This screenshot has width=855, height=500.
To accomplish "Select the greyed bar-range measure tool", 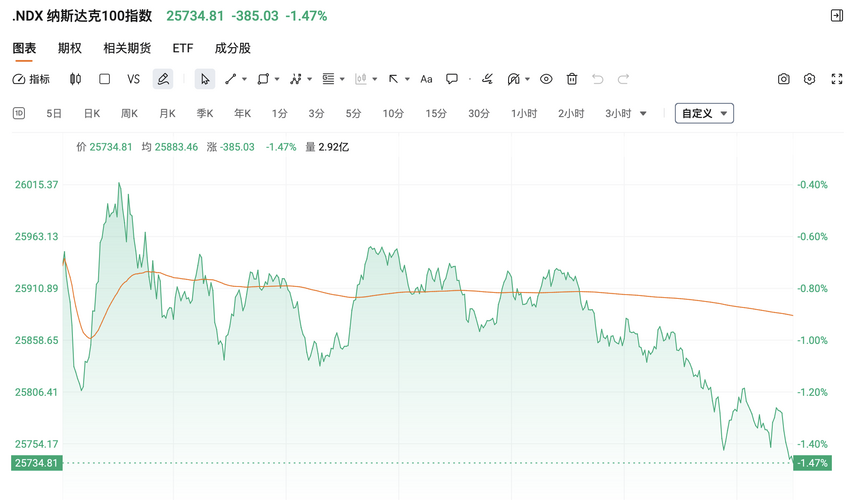I will pos(360,79).
